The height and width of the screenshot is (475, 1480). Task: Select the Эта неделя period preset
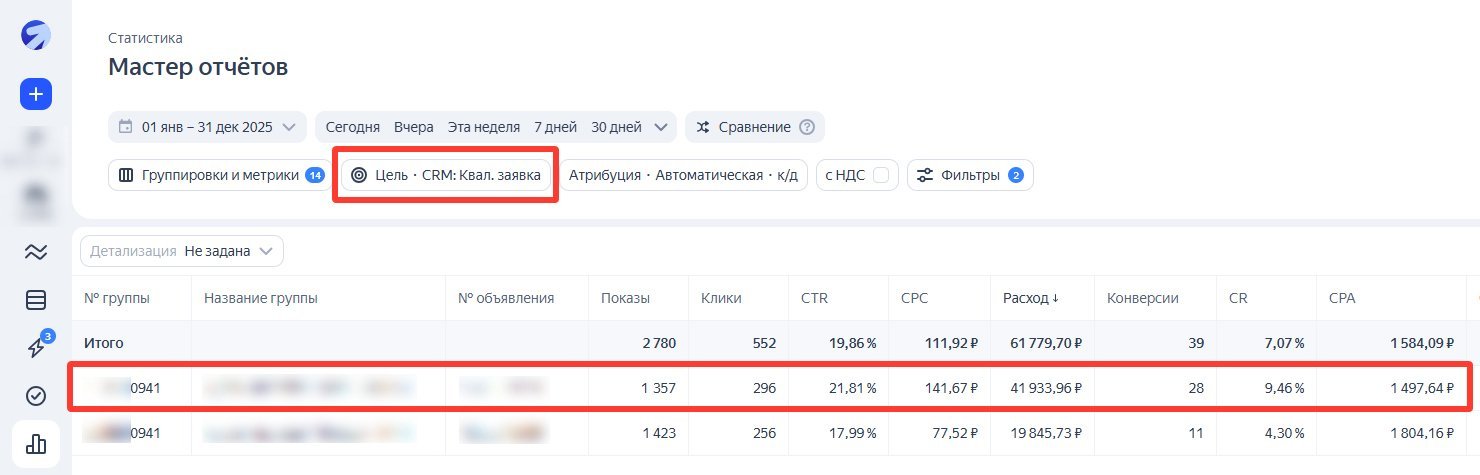pyautogui.click(x=484, y=127)
